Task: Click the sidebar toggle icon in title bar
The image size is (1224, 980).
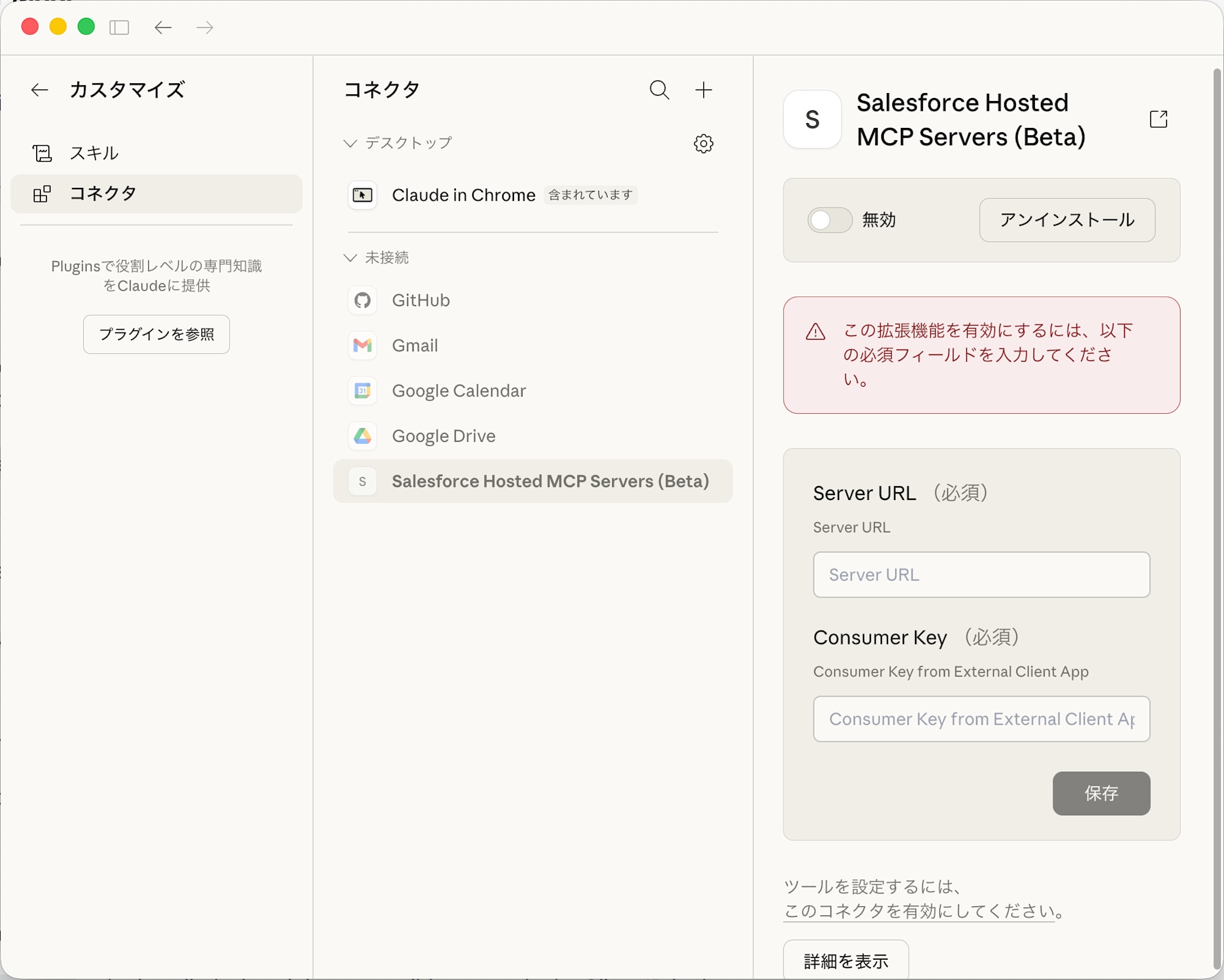Action: click(x=119, y=28)
